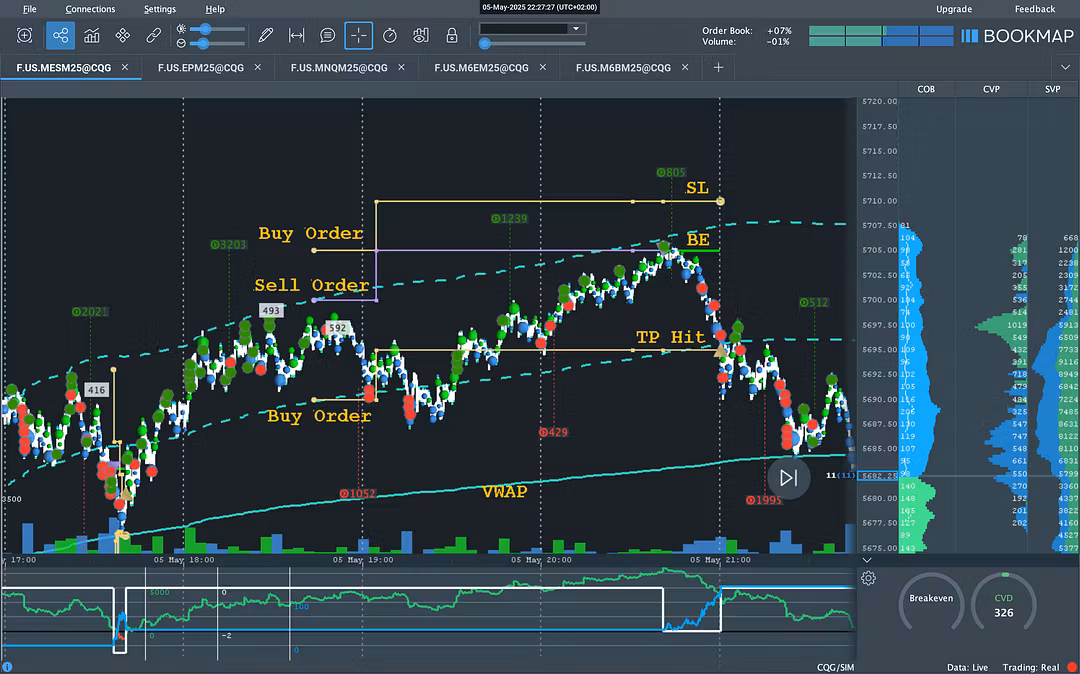Click the chain link icon in toolbar

pos(154,36)
